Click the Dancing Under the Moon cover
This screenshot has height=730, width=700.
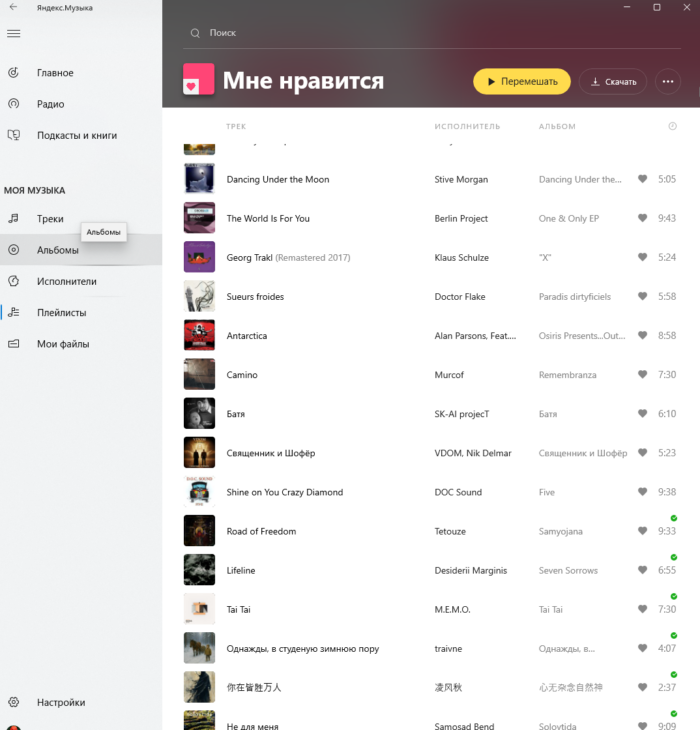pyautogui.click(x=199, y=178)
